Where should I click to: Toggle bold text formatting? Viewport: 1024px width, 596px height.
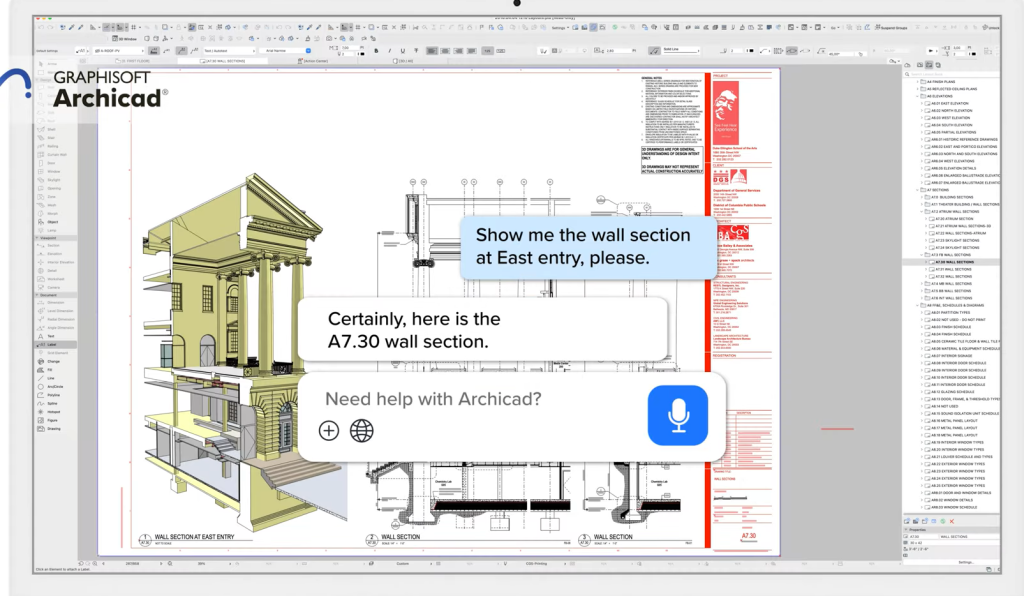(376, 50)
